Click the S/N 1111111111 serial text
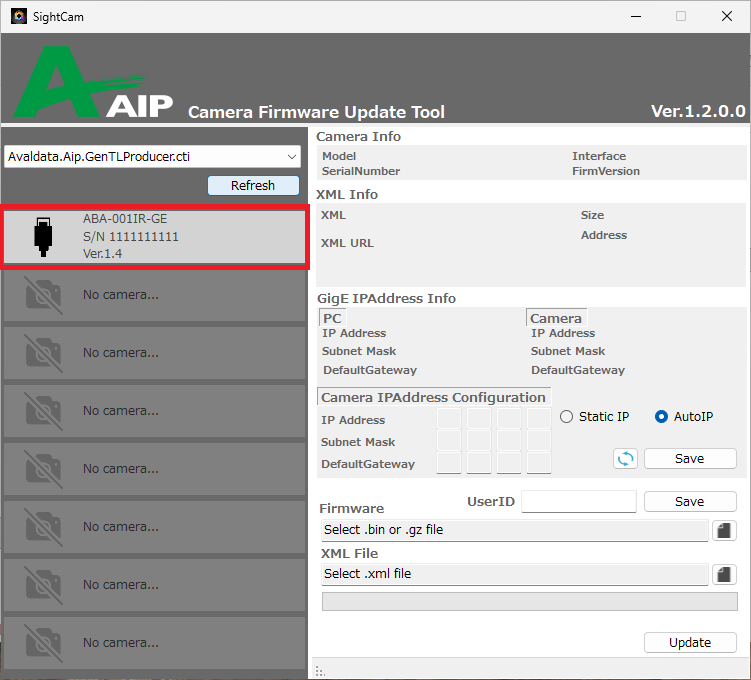Image resolution: width=751 pixels, height=680 pixels. 131,237
